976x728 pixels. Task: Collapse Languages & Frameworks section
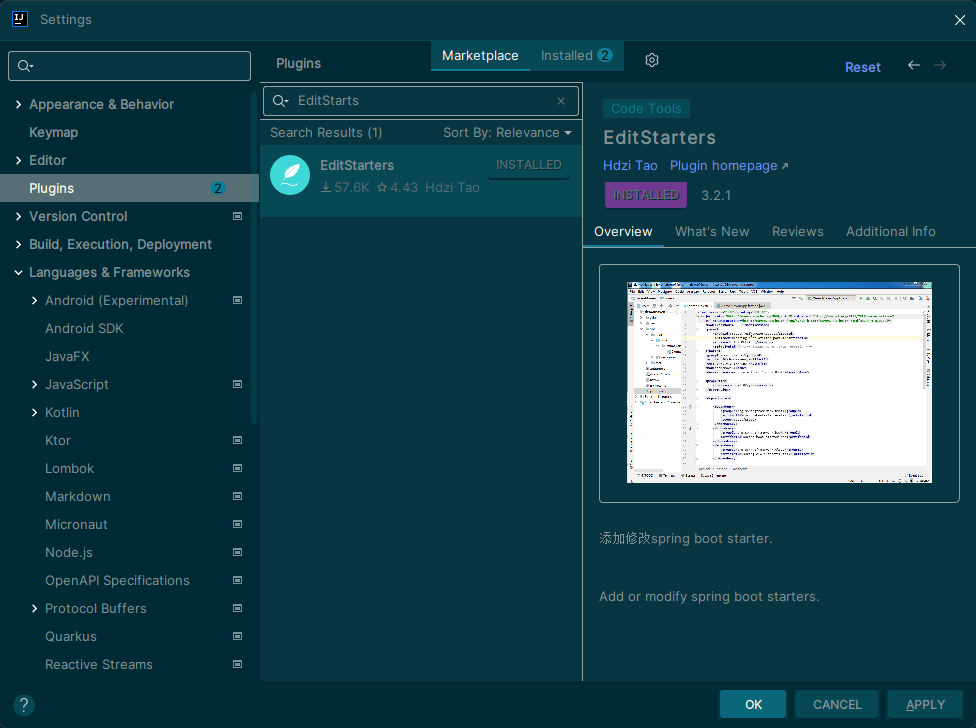click(x=19, y=273)
